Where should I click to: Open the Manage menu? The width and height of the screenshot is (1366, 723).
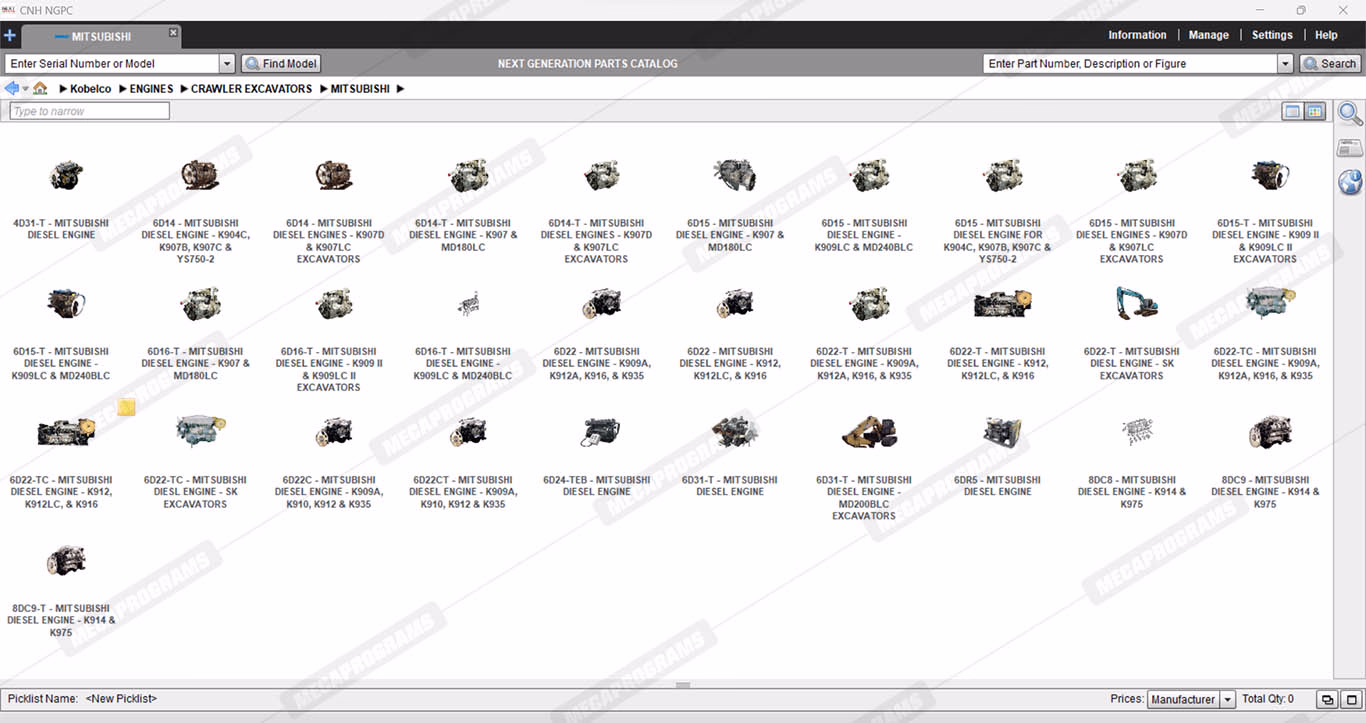[x=1208, y=35]
